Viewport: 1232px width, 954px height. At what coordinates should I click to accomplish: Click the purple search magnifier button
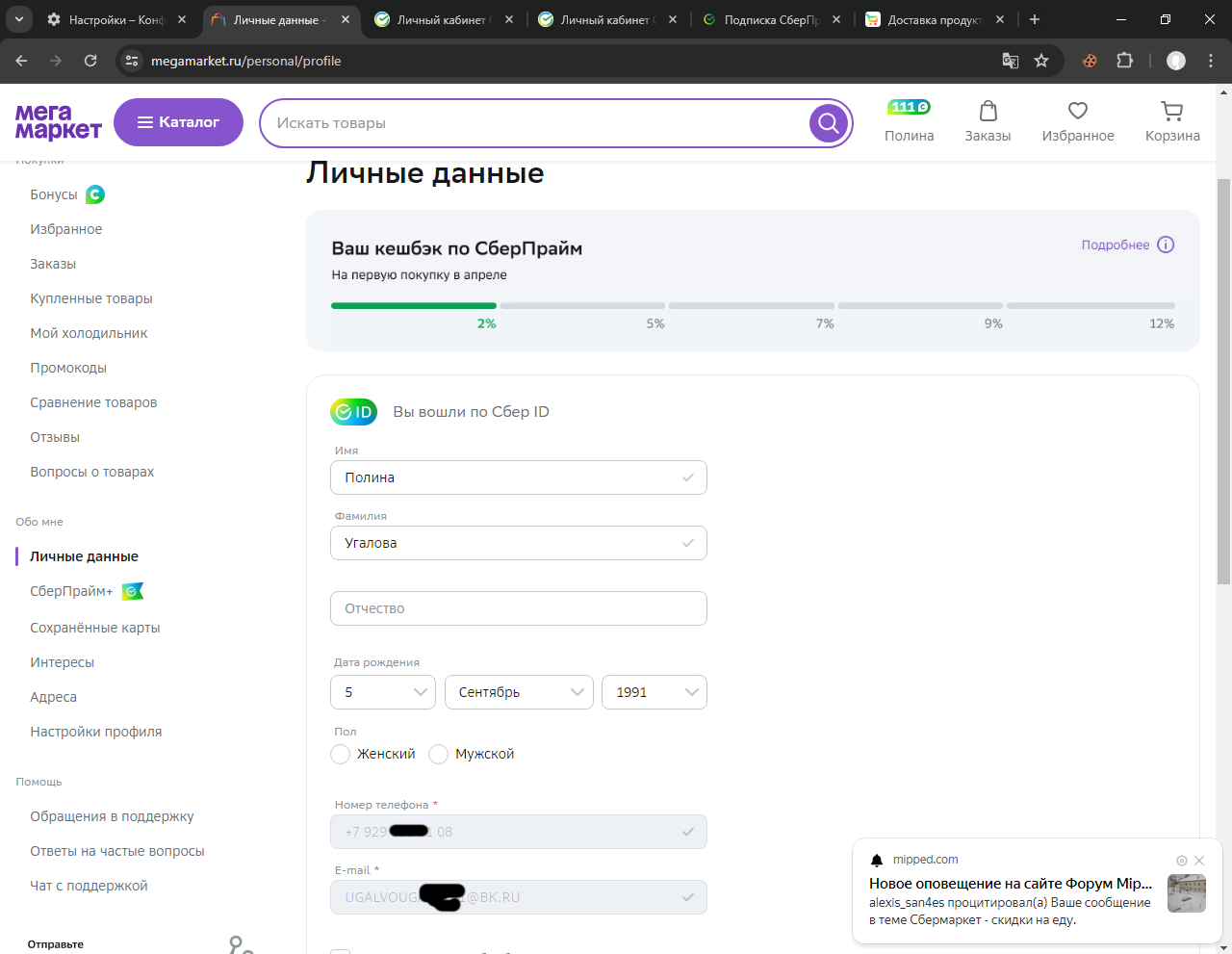829,123
